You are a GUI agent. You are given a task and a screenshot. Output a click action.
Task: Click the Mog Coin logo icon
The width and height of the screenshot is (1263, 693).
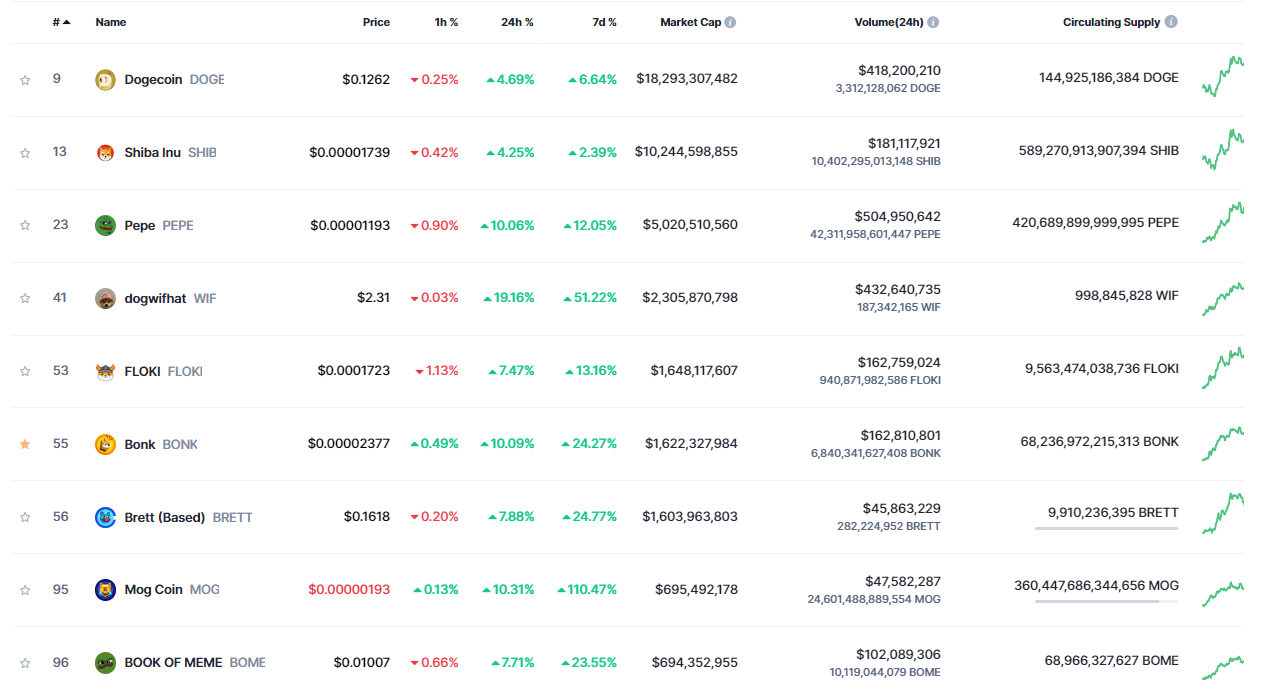[105, 590]
